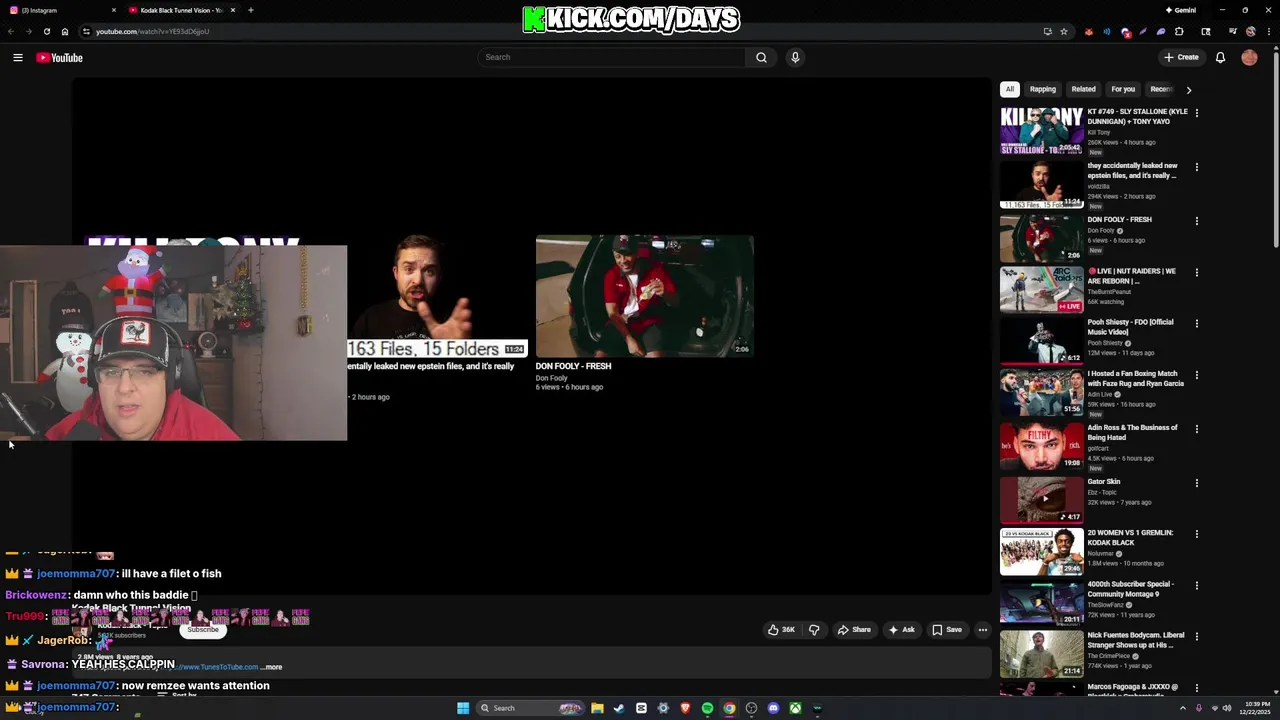
Task: Click the Ask button
Action: pos(901,630)
